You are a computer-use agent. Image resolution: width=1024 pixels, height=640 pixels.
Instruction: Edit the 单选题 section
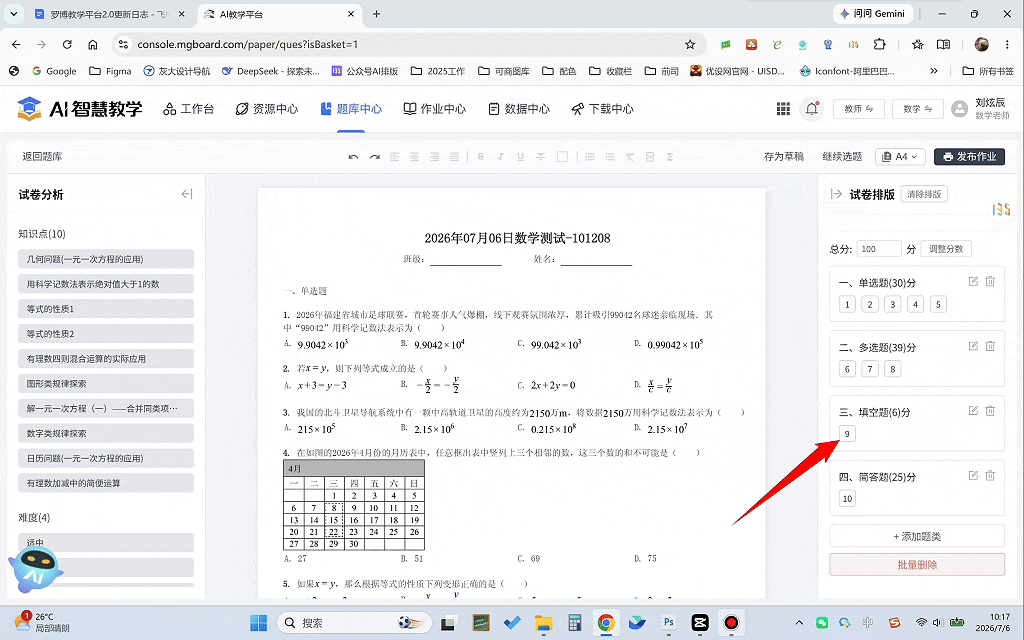(973, 281)
